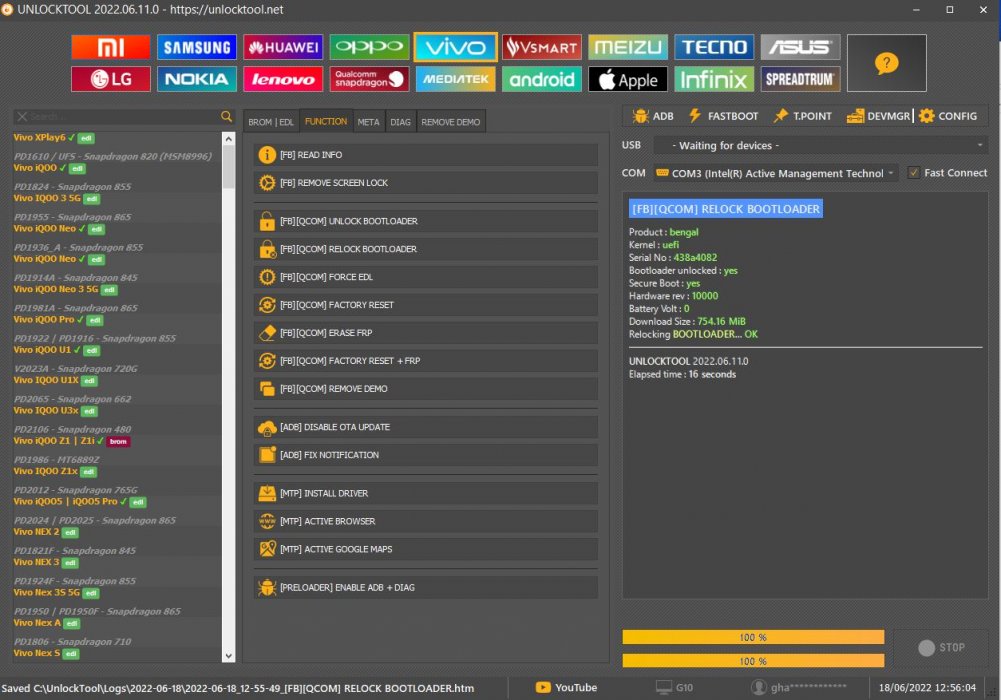The image size is (1001, 700).
Task: Select the Qualcomm Snapdragon logo
Action: click(370, 79)
